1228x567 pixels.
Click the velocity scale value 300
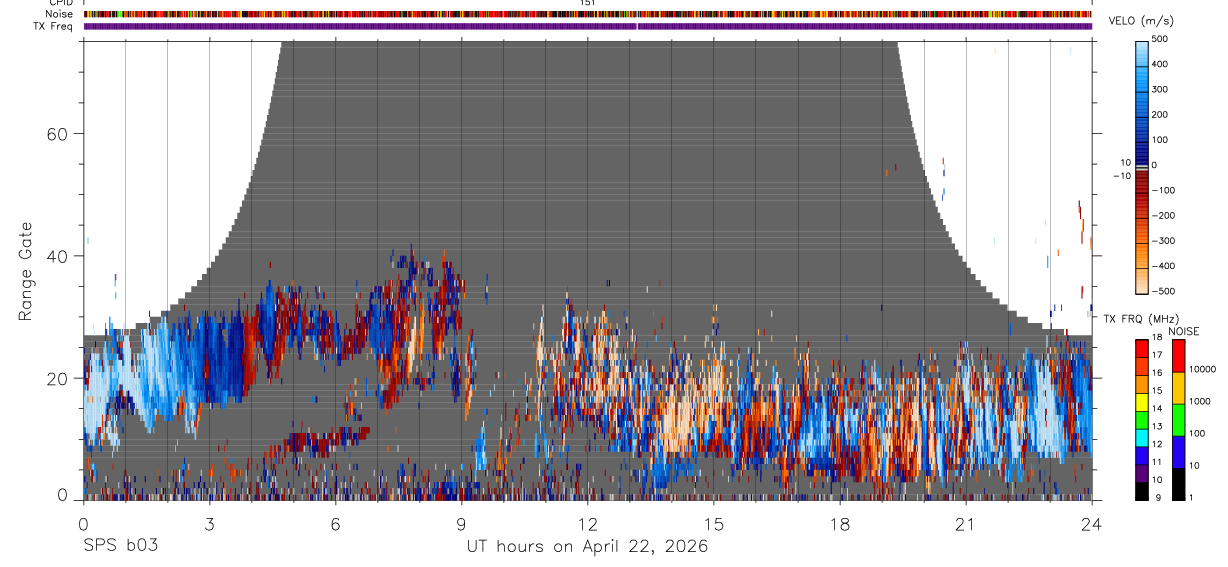click(x=1160, y=89)
